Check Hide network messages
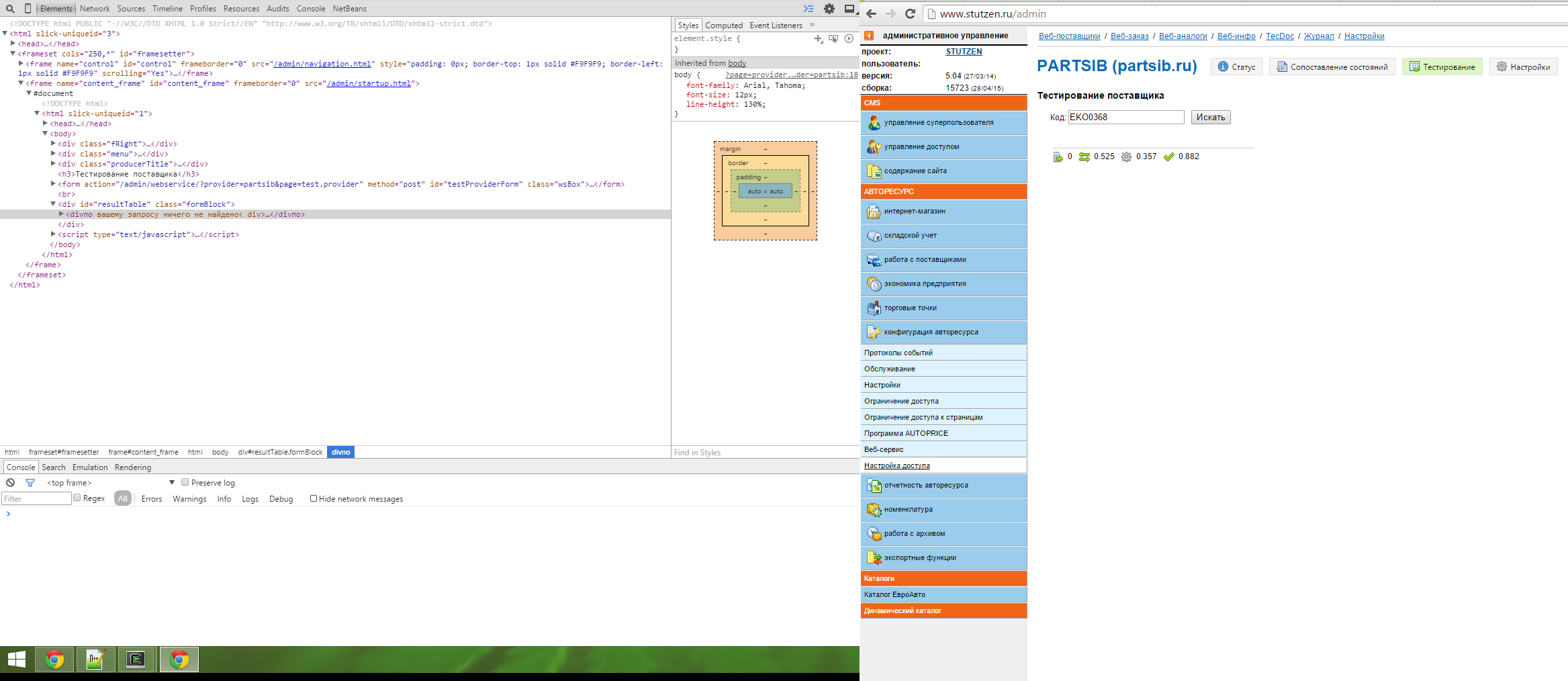 (314, 498)
